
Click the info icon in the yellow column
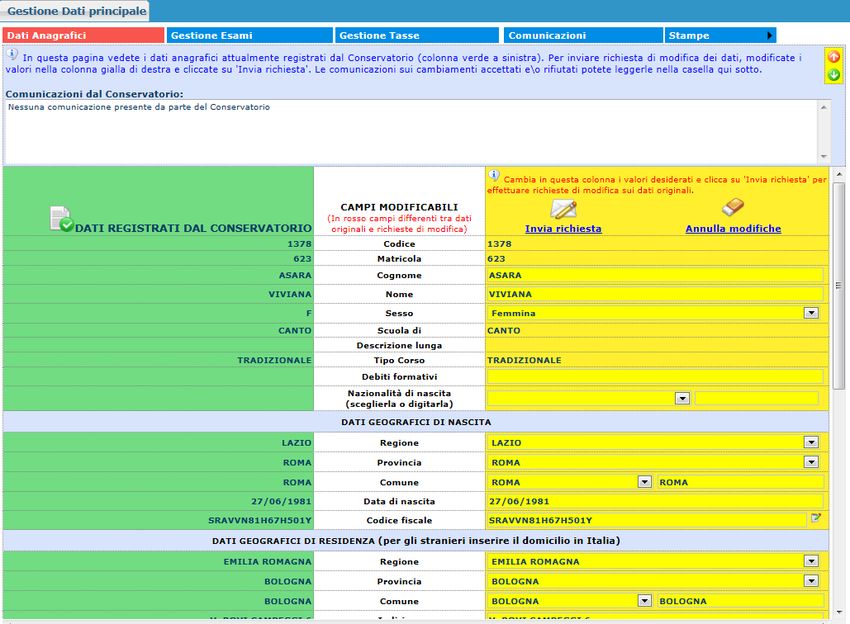[494, 176]
